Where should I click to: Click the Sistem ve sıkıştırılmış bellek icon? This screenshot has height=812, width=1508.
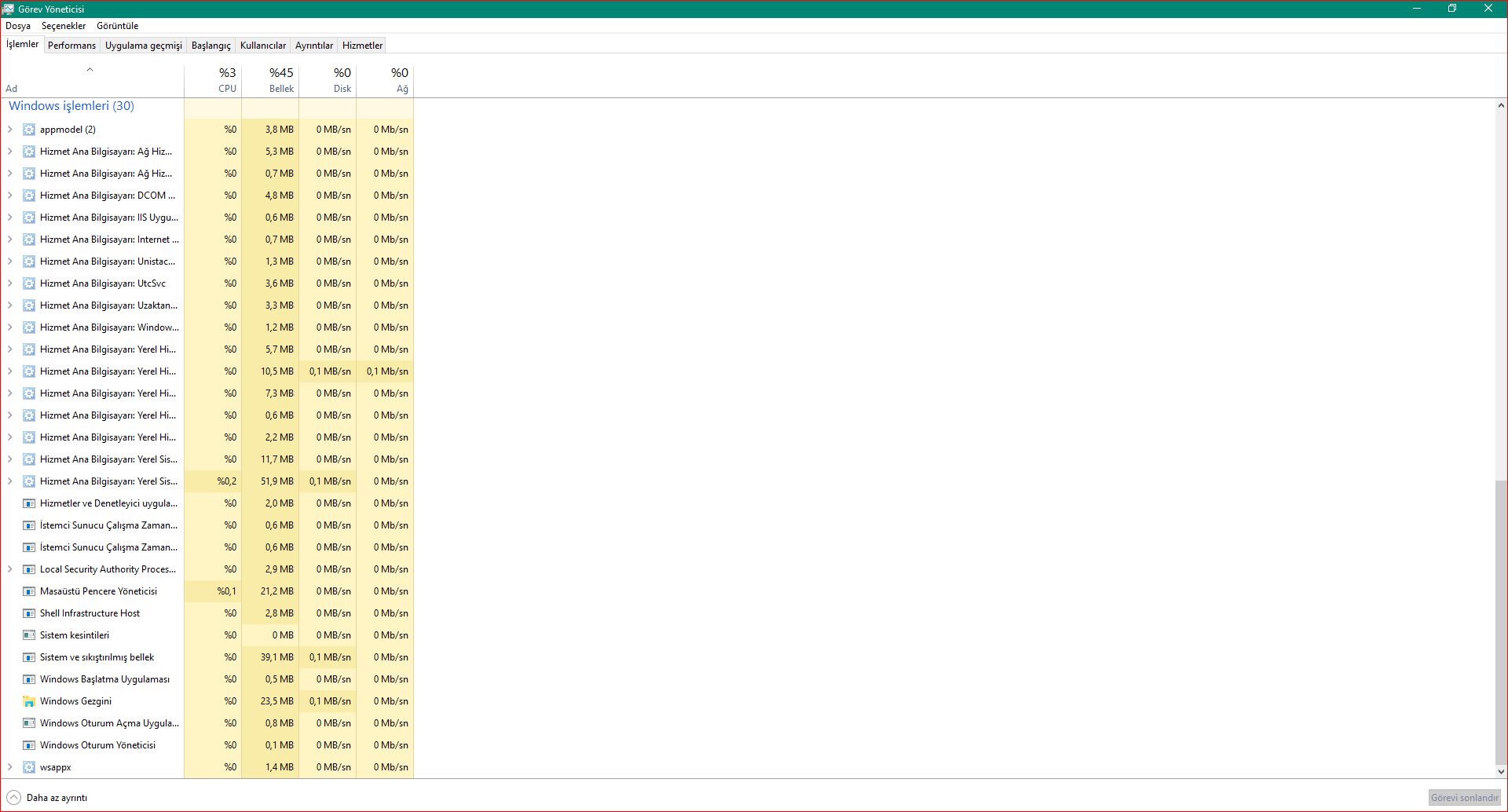(29, 657)
